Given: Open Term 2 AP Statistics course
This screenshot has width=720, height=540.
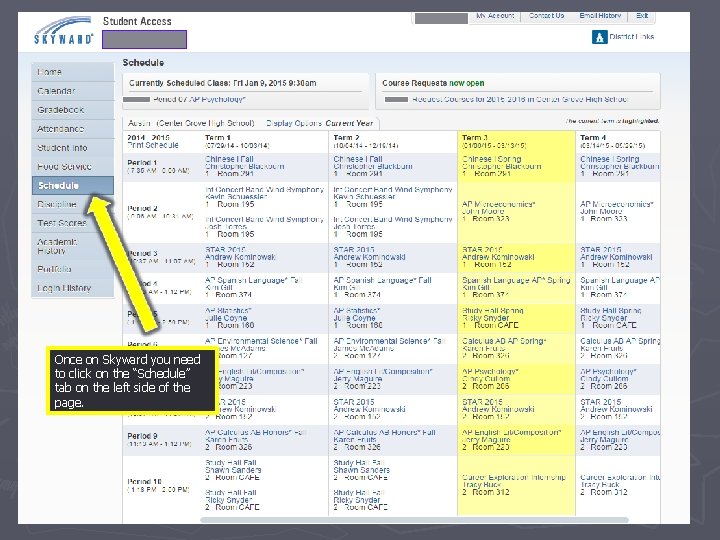Looking at the screenshot, I should pyautogui.click(x=356, y=310).
